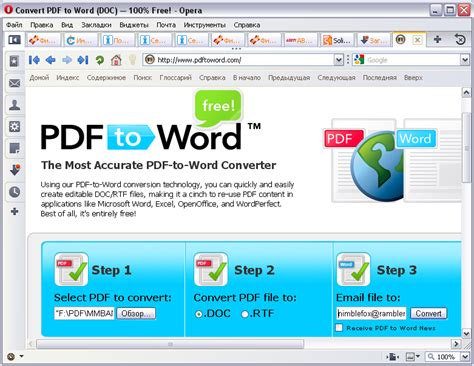This screenshot has height=366, width=474.
Task: Toggle images display icon in status bar
Action: coord(410,357)
